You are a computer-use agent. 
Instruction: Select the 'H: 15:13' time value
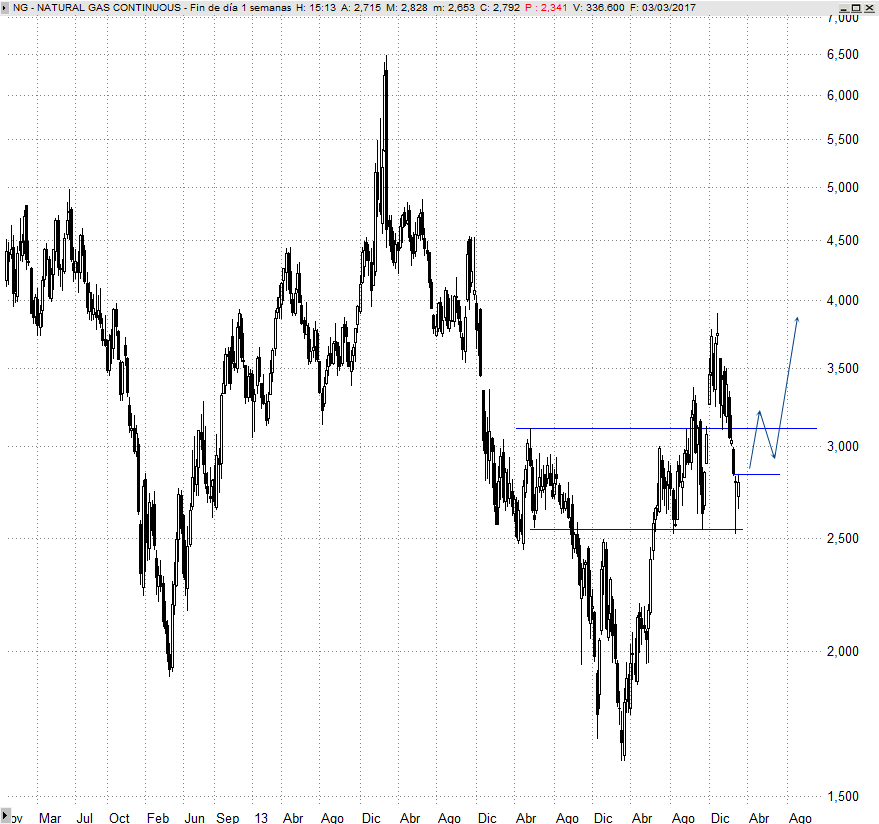(316, 8)
